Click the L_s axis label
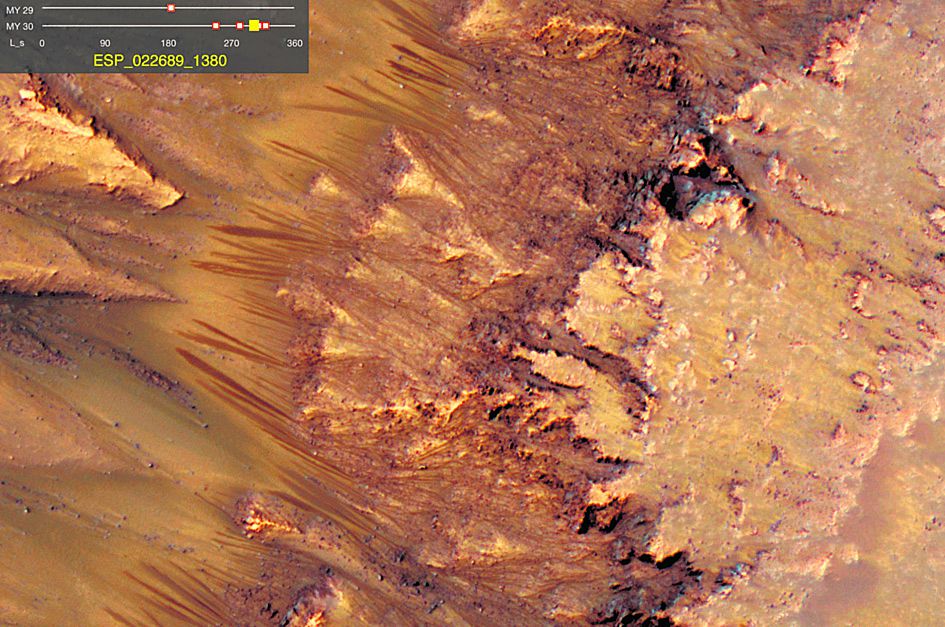 click(x=16, y=43)
